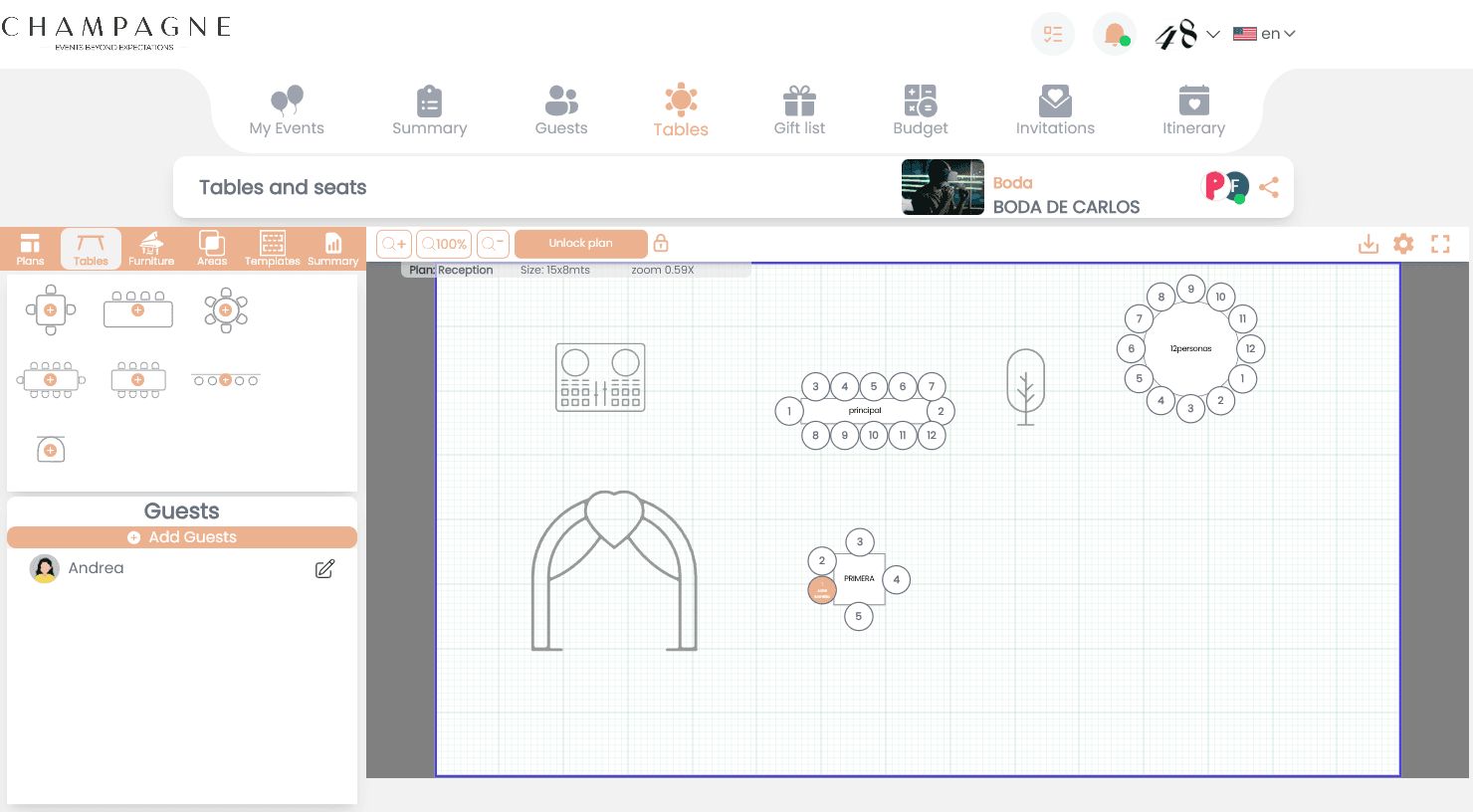Viewport: 1473px width, 812px height.
Task: Expand the chevron next to the 48 logo
Action: click(x=1214, y=33)
